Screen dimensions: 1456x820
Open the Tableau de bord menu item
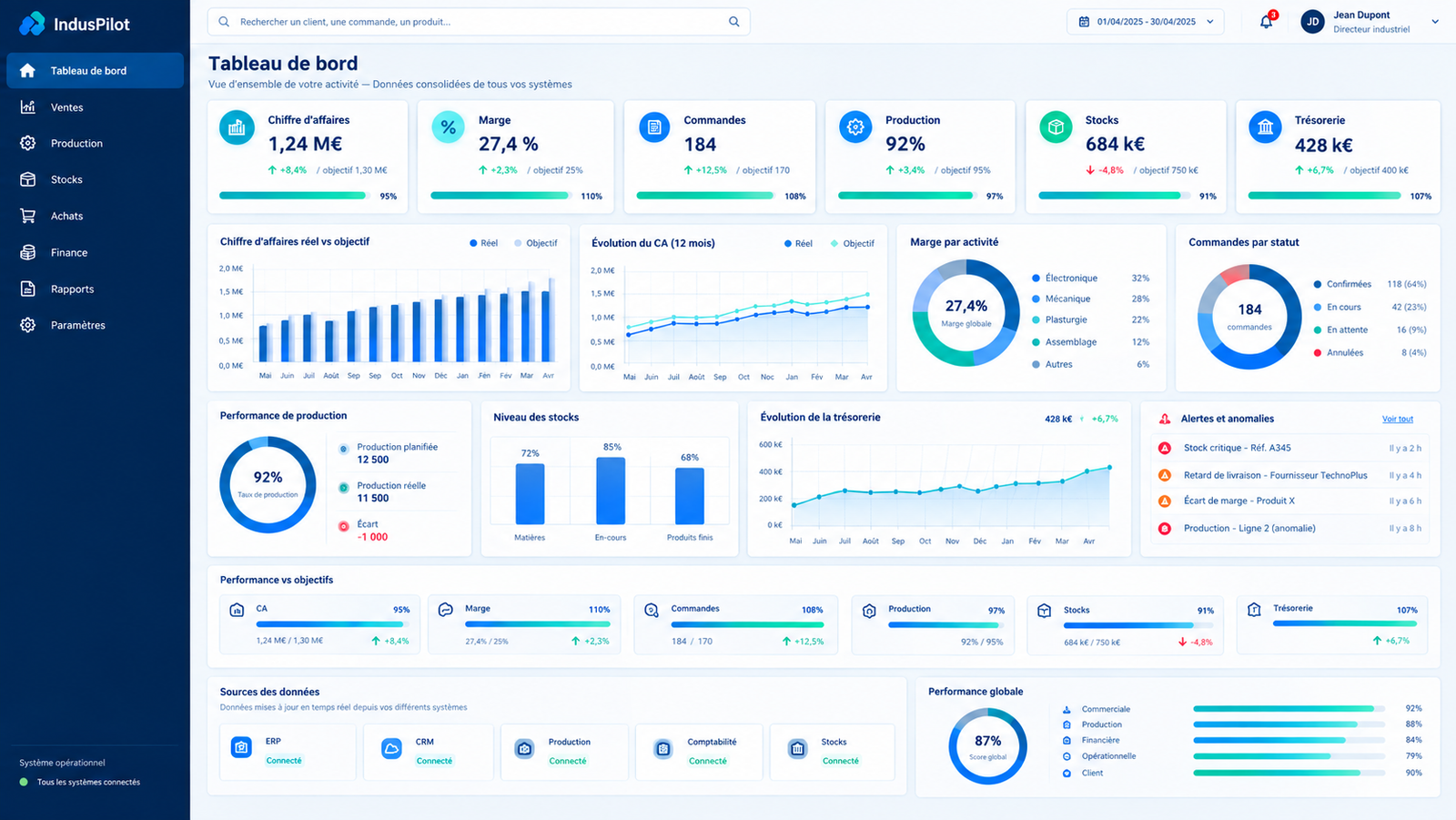coord(95,71)
